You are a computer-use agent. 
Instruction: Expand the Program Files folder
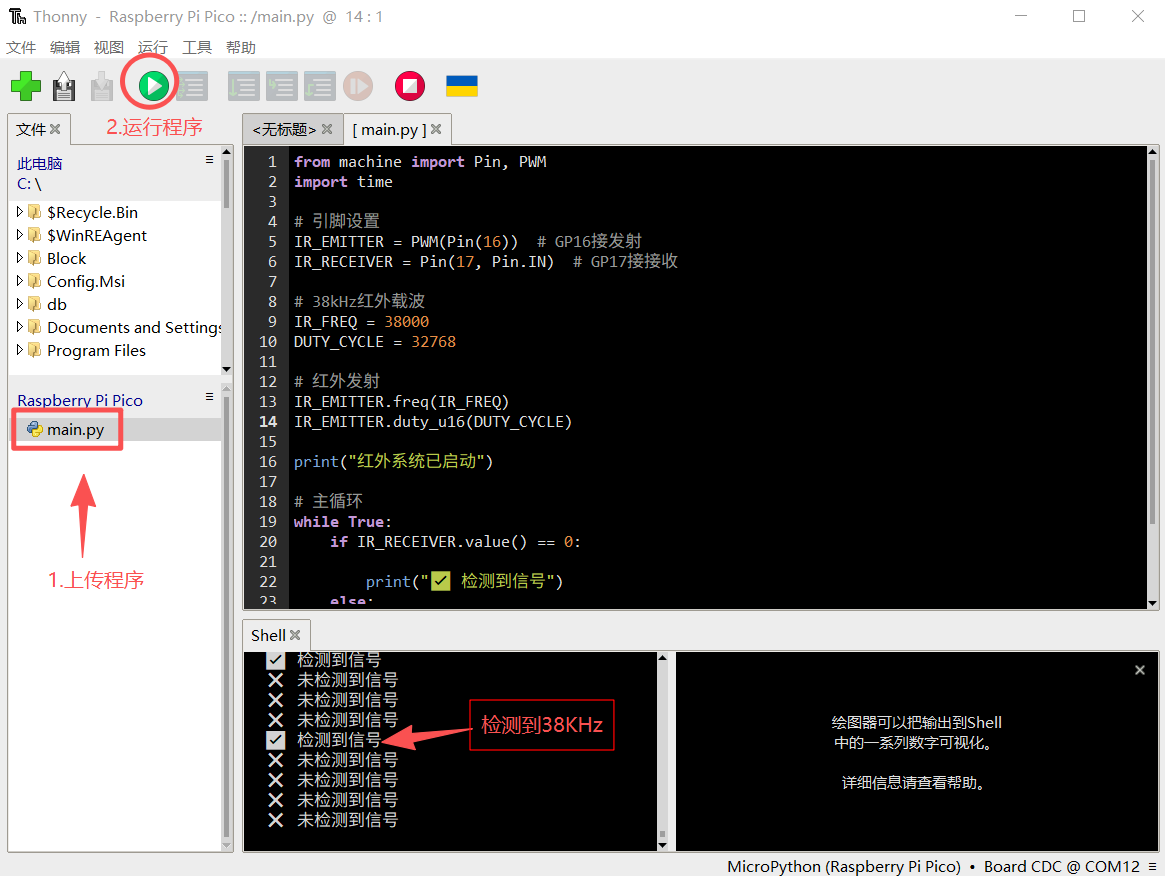click(x=20, y=350)
